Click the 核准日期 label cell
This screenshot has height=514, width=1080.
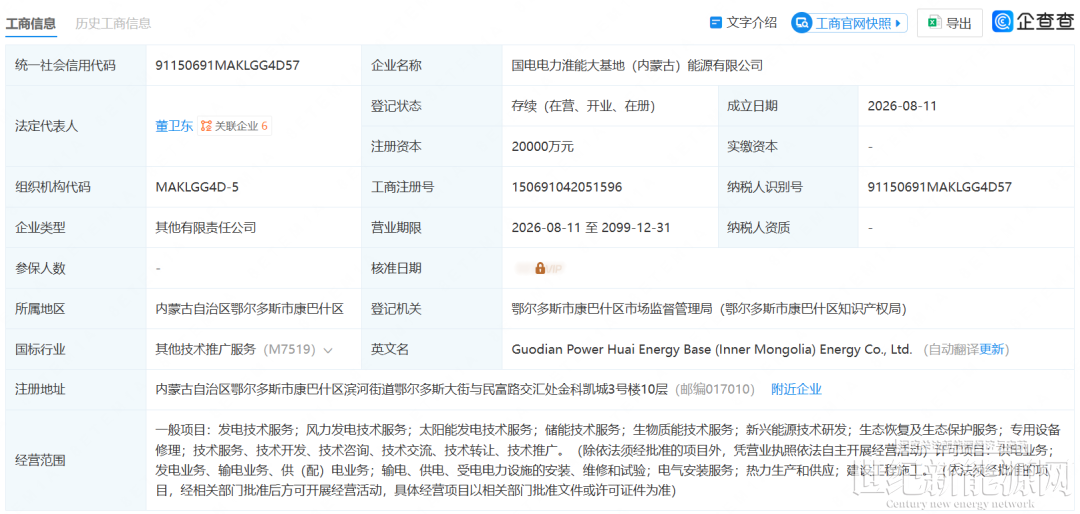pos(432,268)
